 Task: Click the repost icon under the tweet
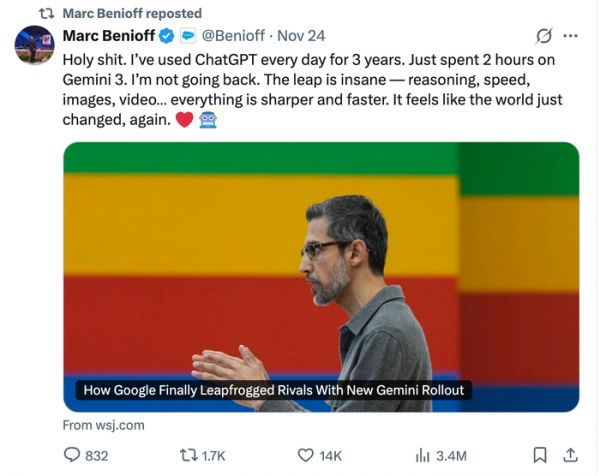coord(187,455)
